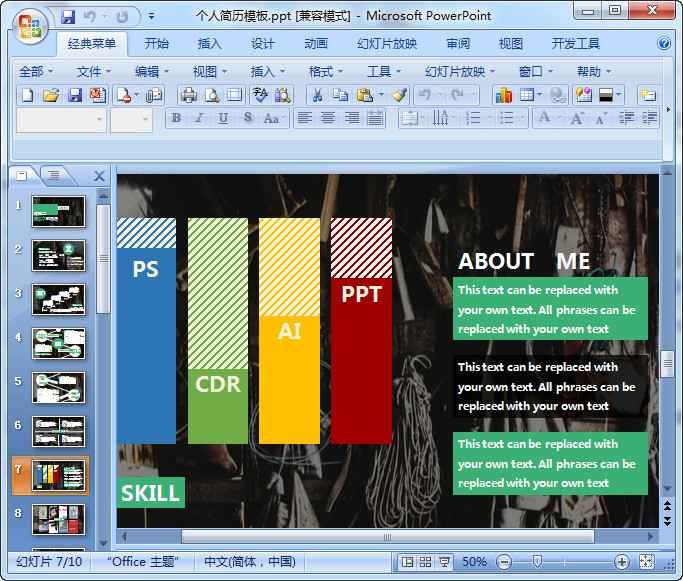Click the Cut scissors icon
Viewport: 683px width, 581px height.
[318, 95]
